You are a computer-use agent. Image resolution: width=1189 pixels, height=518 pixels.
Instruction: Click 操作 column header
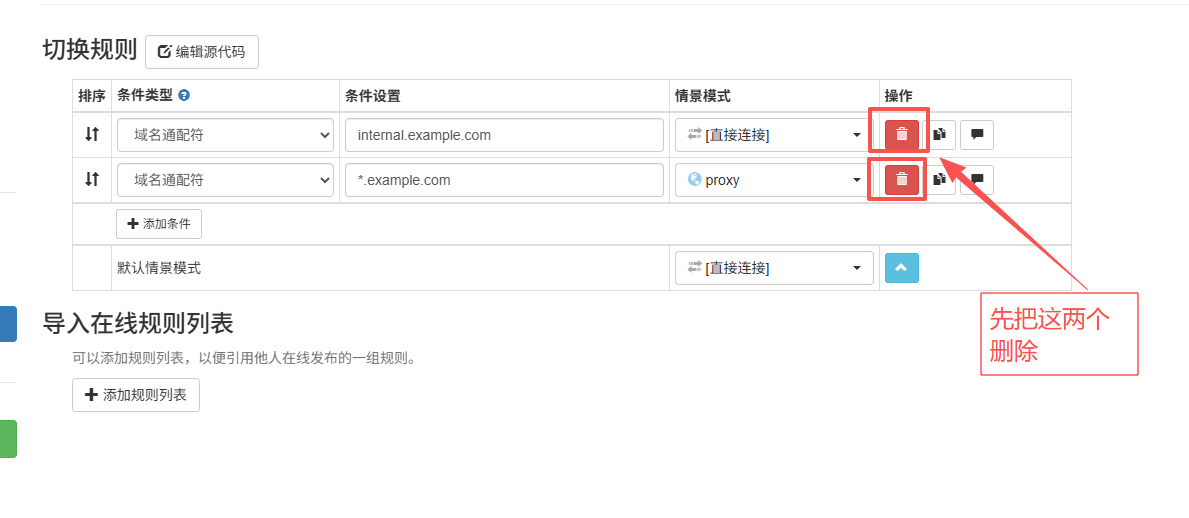click(899, 96)
